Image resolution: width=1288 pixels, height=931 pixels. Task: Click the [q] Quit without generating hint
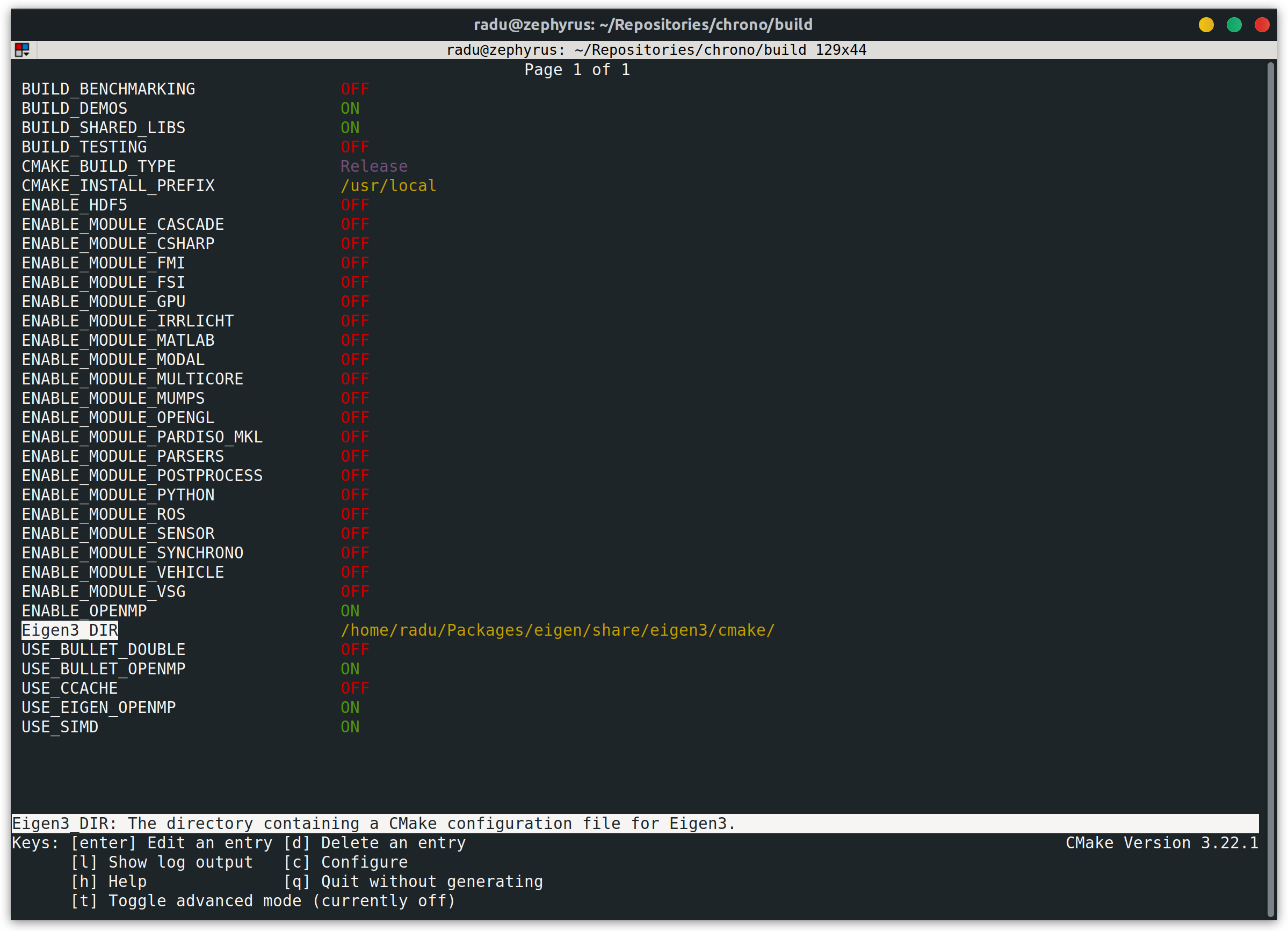[413, 882]
